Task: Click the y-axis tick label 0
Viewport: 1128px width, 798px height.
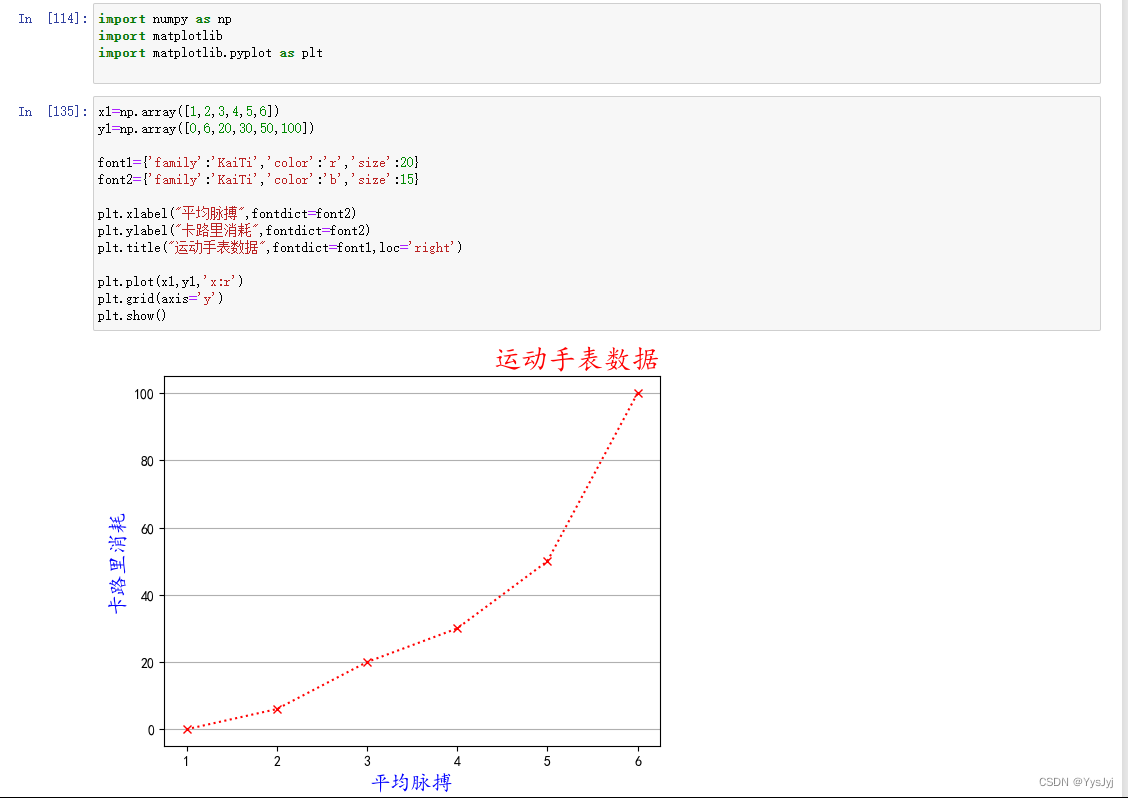Action: [151, 730]
